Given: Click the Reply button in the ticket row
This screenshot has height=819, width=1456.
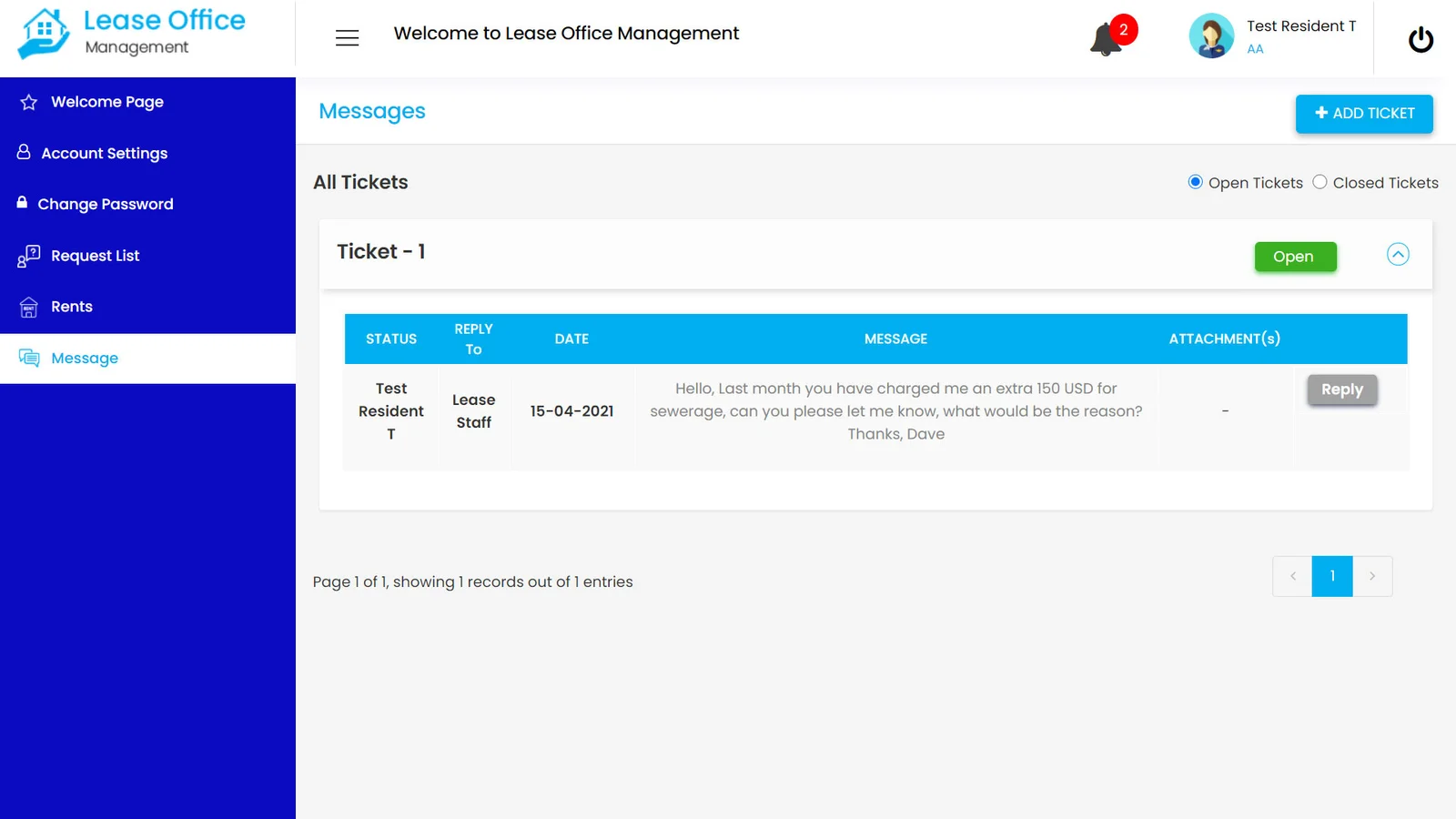Looking at the screenshot, I should coord(1342,389).
